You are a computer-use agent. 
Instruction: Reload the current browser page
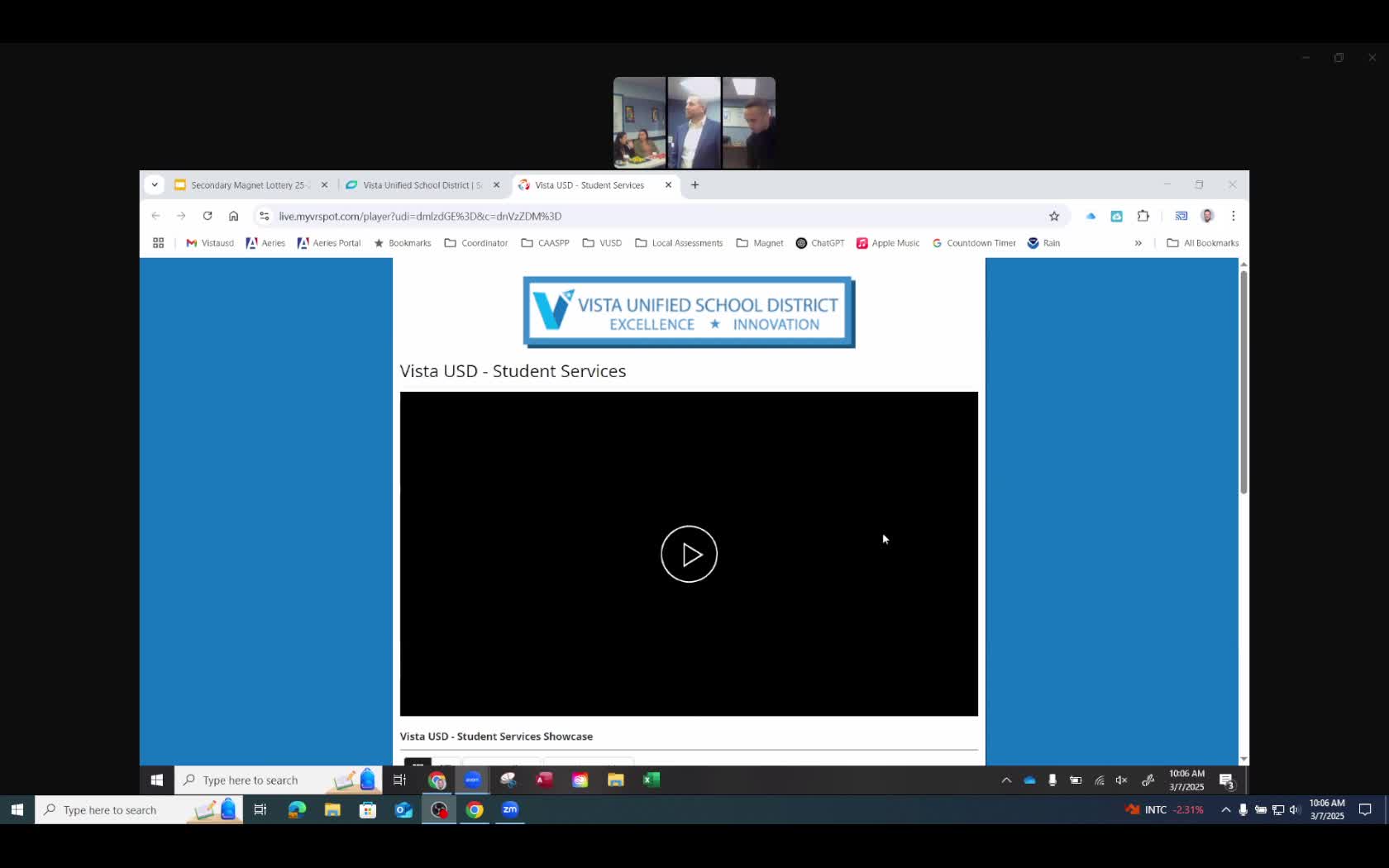tap(208, 216)
